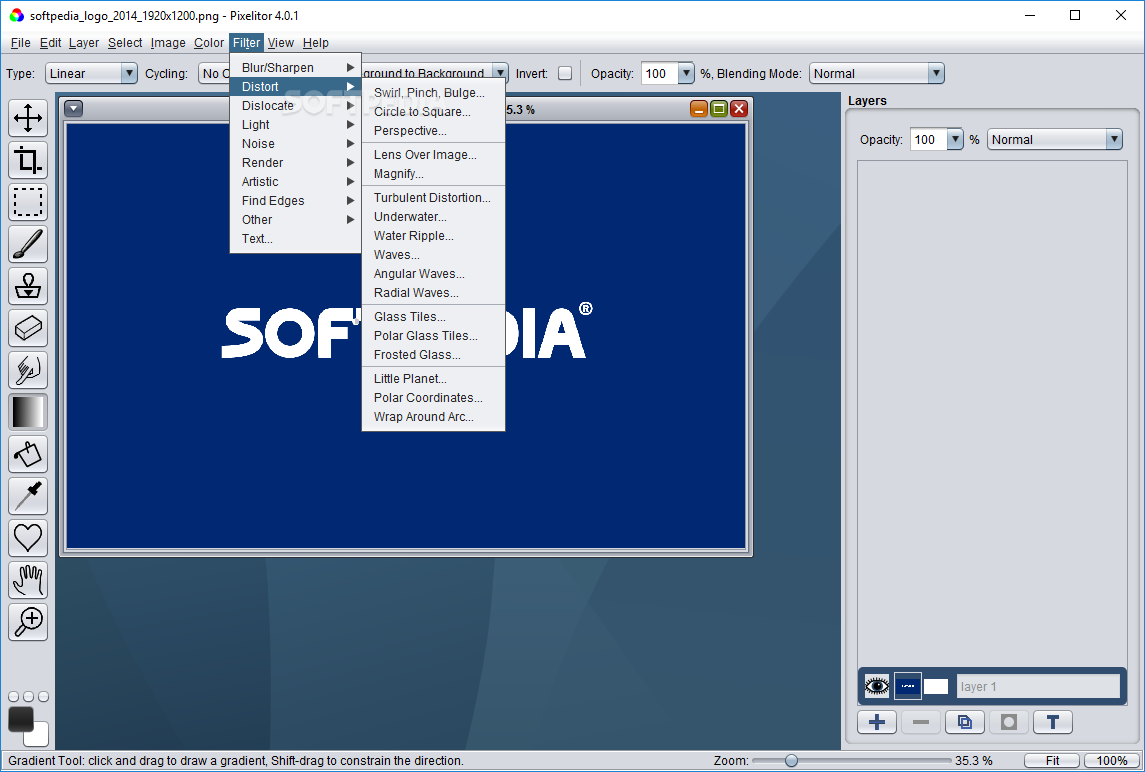Add a new layer with plus button
This screenshot has height=772, width=1145.
point(877,722)
